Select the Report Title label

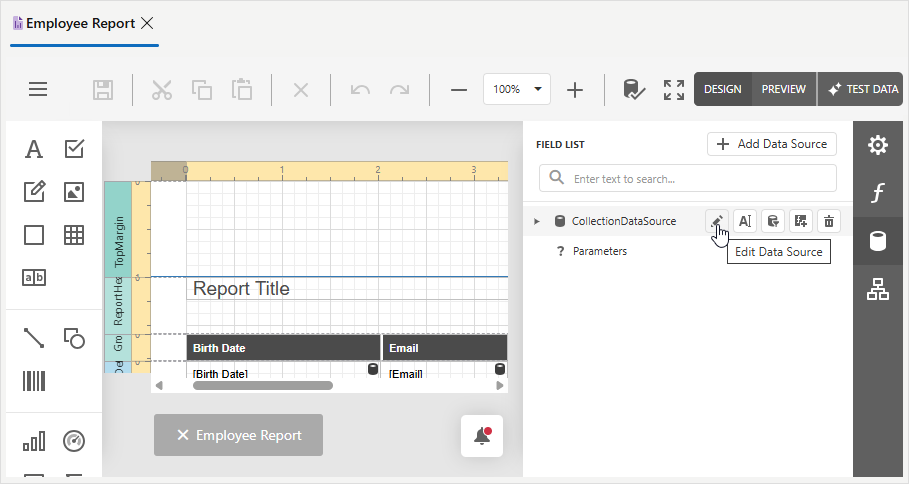pos(241,288)
